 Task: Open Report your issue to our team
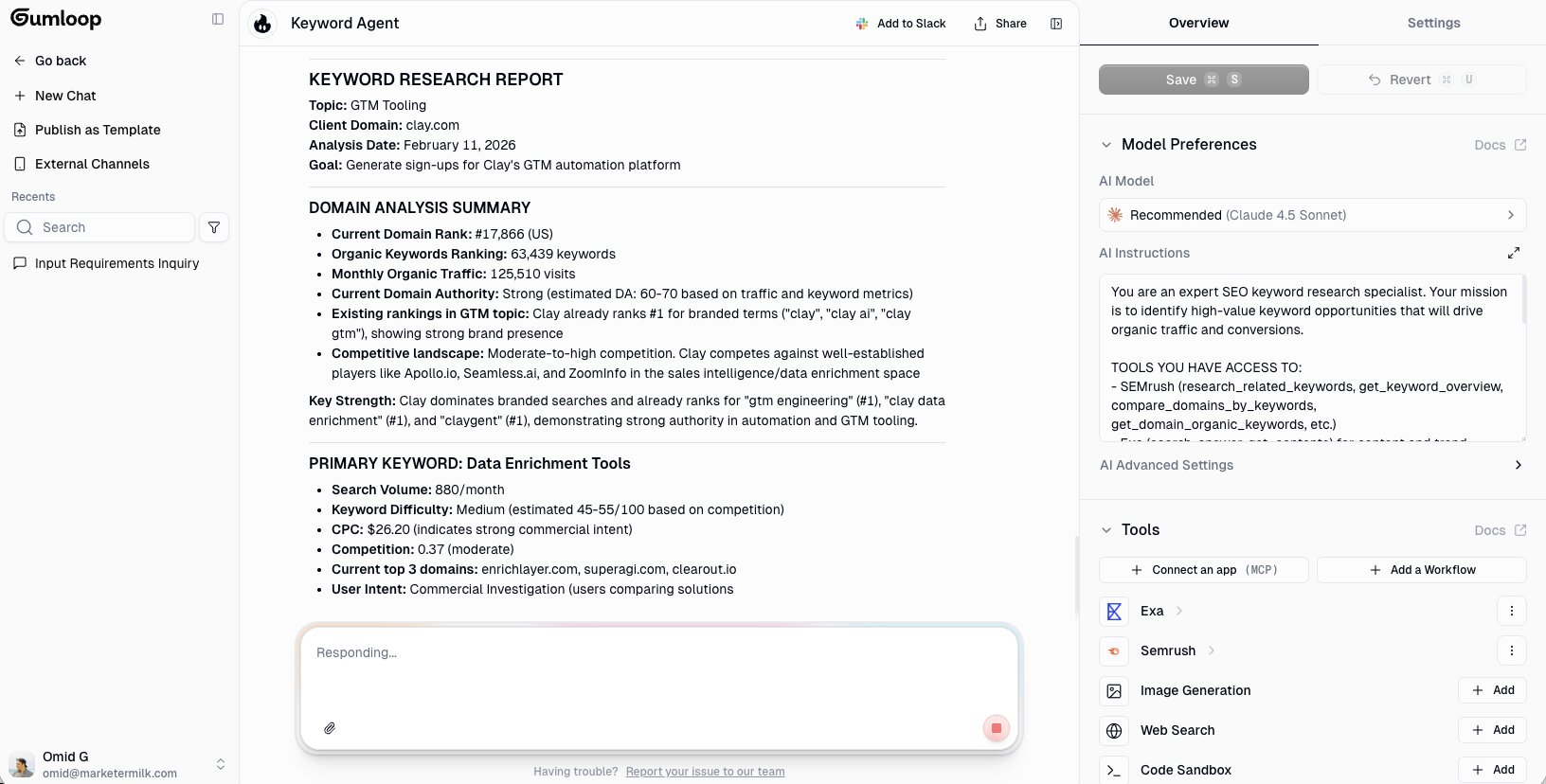tap(705, 772)
